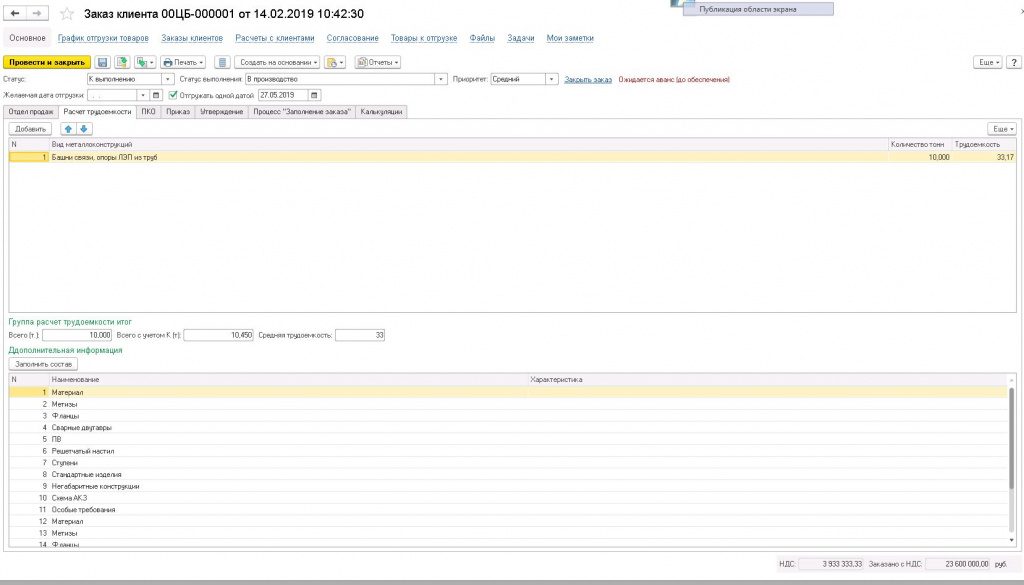Open the top-right Еще menu

tap(987, 63)
